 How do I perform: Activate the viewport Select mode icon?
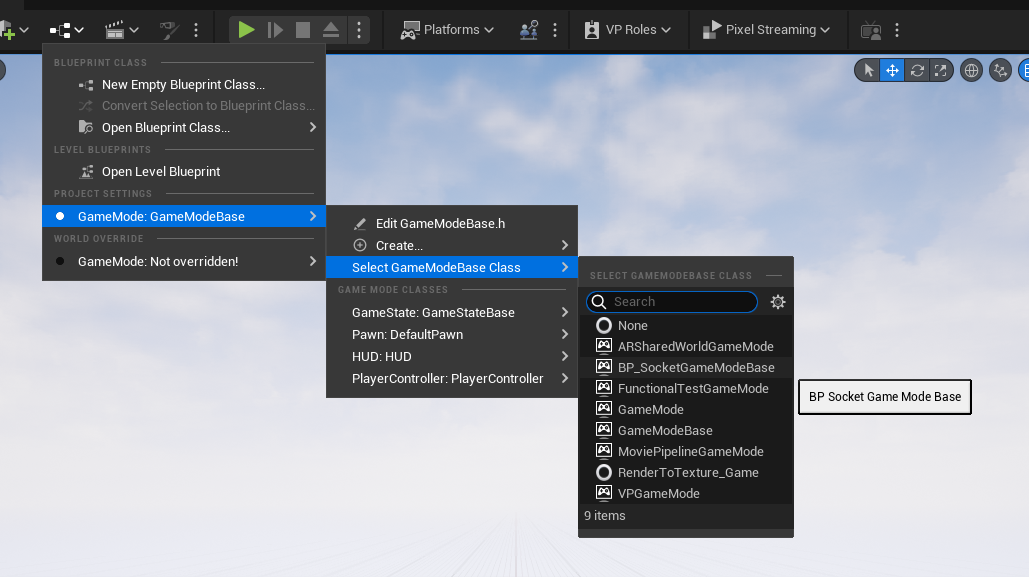(x=868, y=70)
